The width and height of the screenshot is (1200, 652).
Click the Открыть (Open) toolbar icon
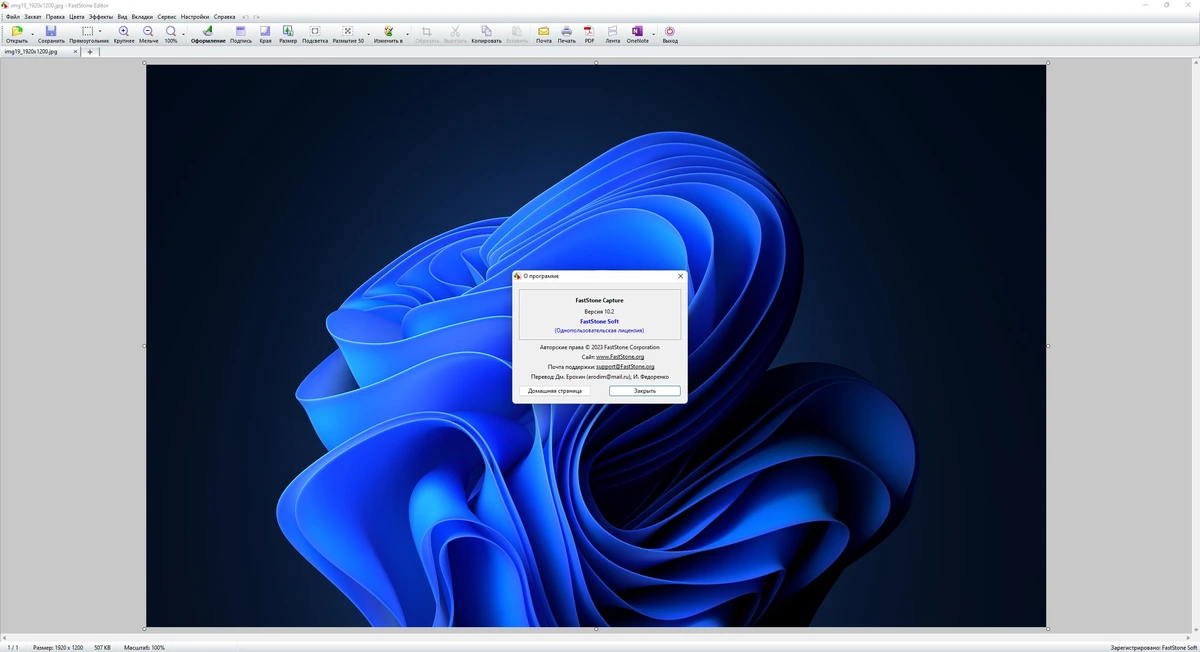17,34
